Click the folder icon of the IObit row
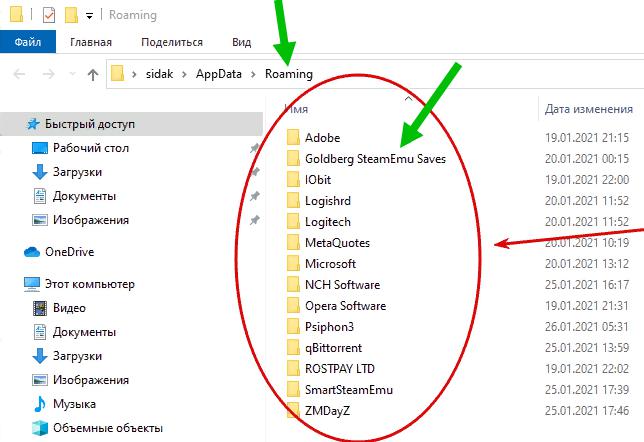Screen dimensions: 644x442 click(x=293, y=179)
